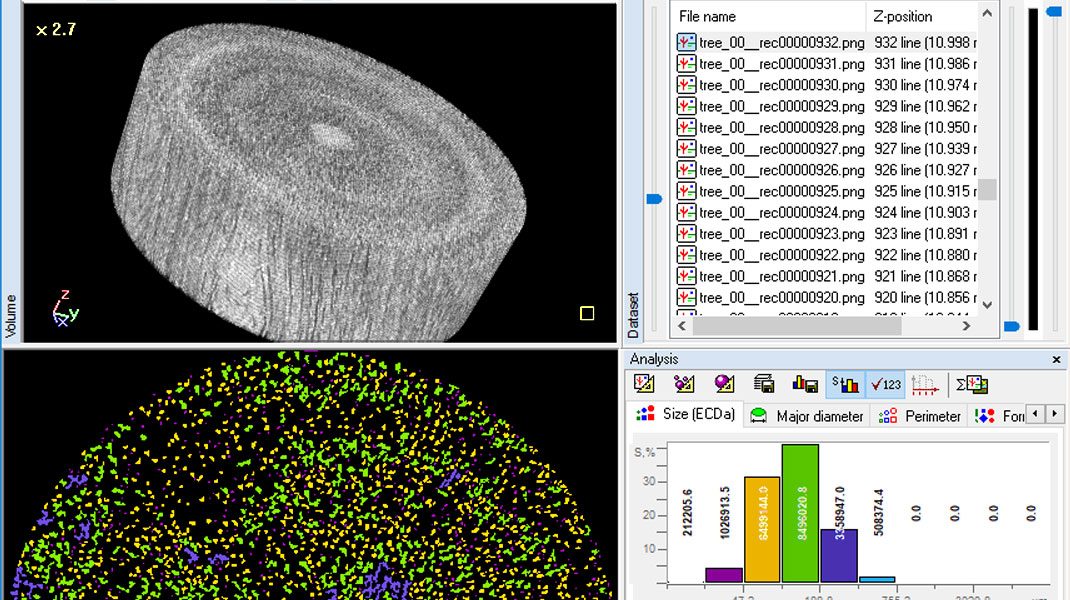Click the file list scroll-down arrow

(x=987, y=305)
